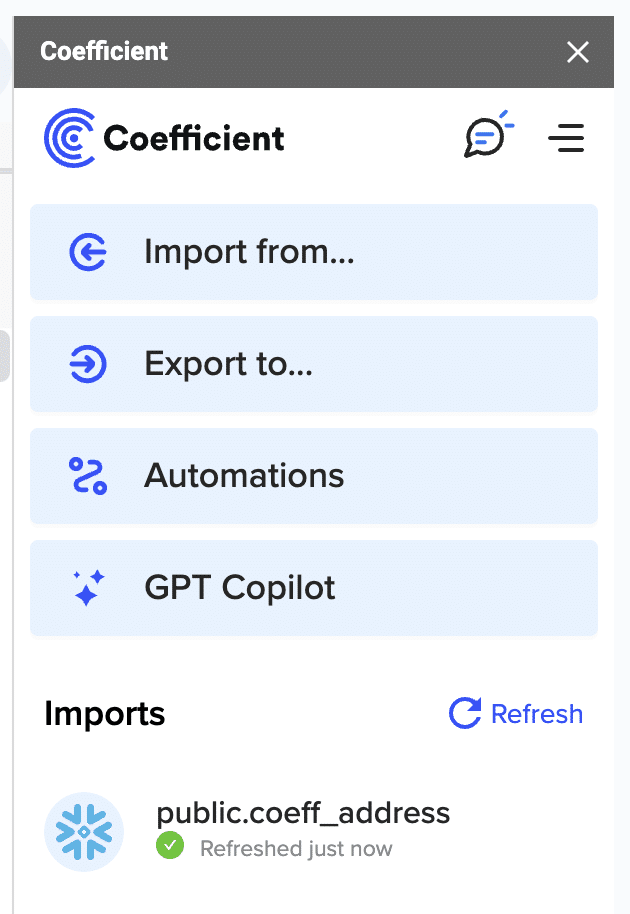Select the Import from… label
Viewport: 630px width, 914px height.
[249, 252]
